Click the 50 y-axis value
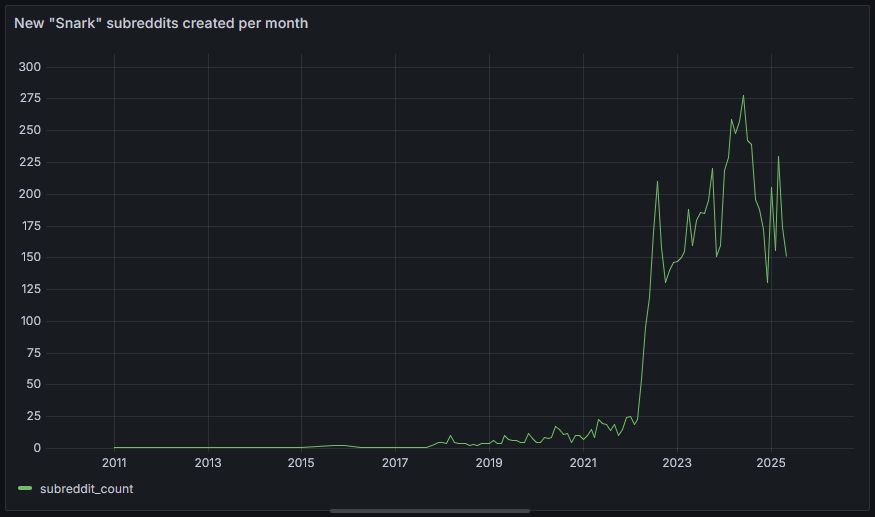 [x=33, y=384]
